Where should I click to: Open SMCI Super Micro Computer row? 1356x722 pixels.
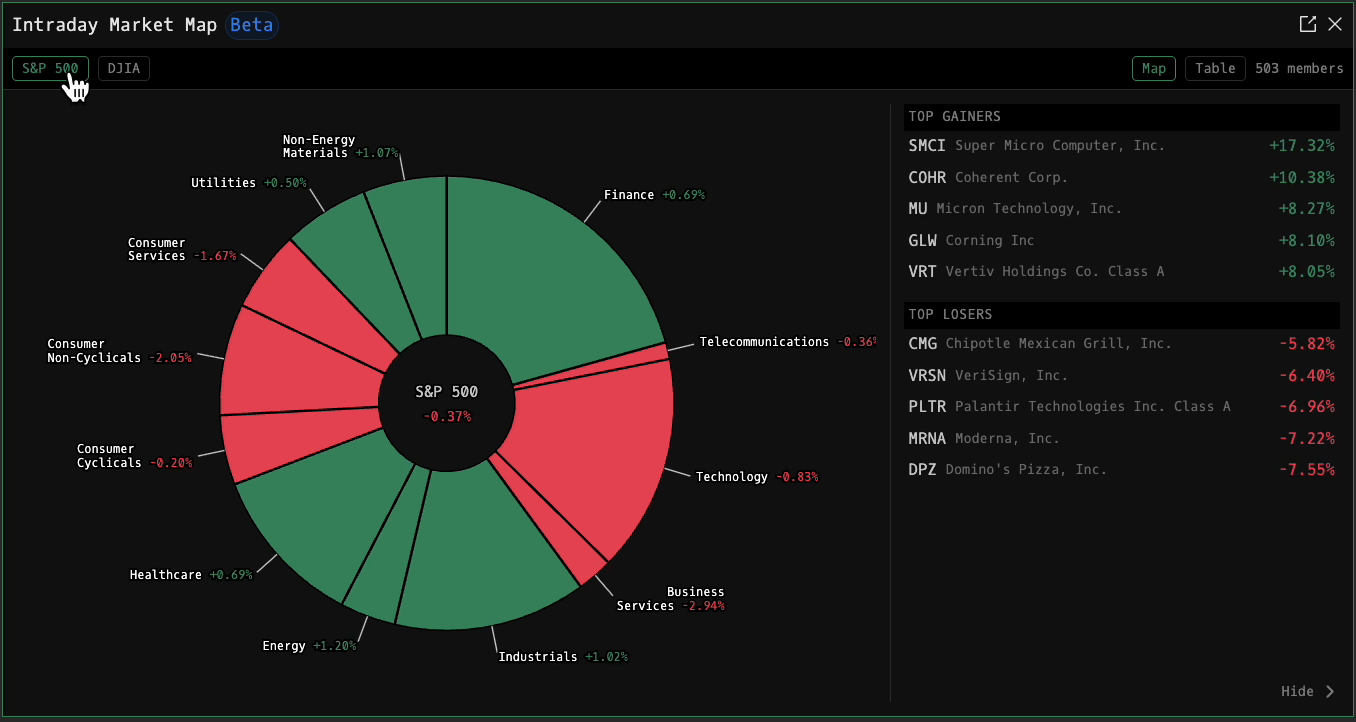[x=1122, y=145]
